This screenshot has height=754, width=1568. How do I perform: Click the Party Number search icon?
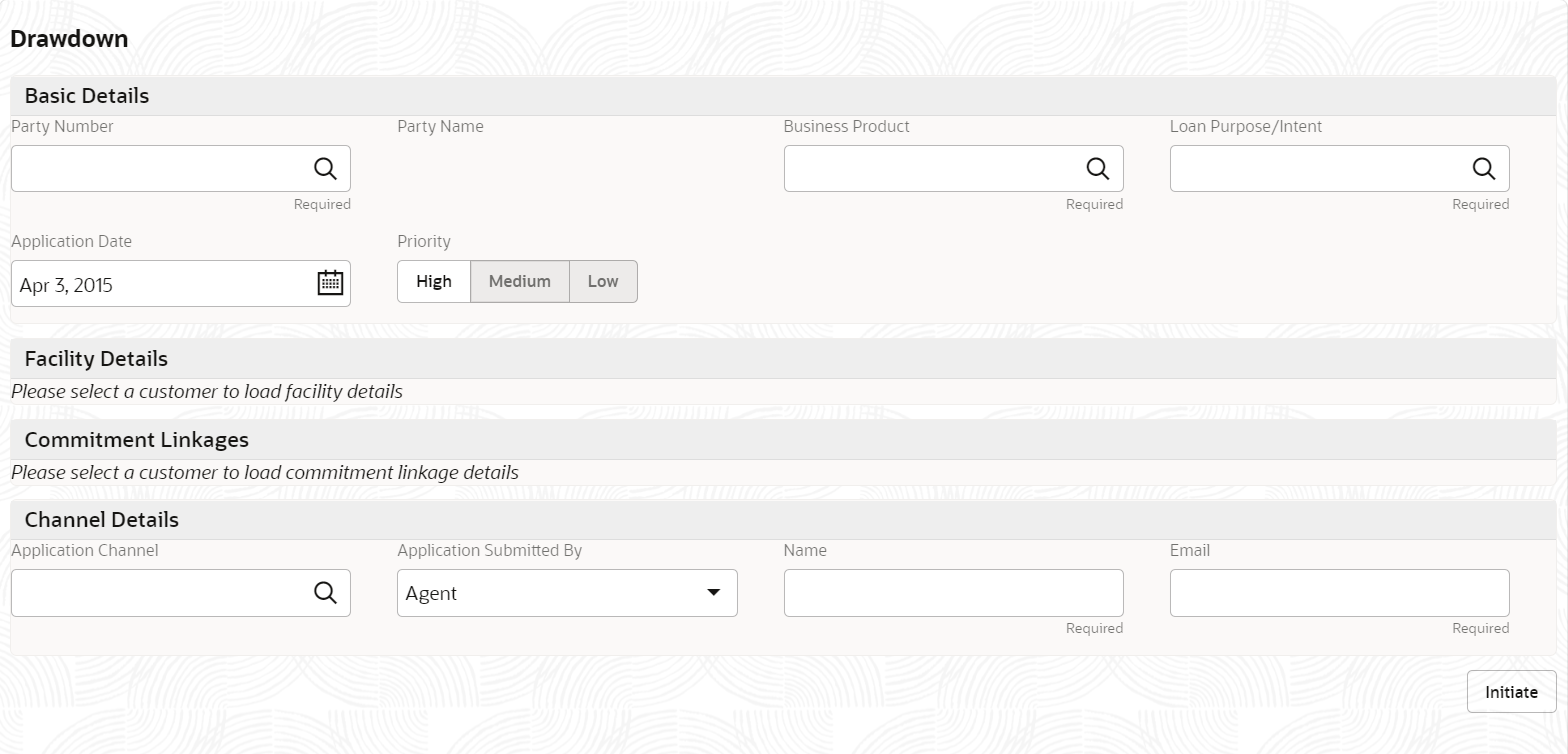[x=325, y=169]
